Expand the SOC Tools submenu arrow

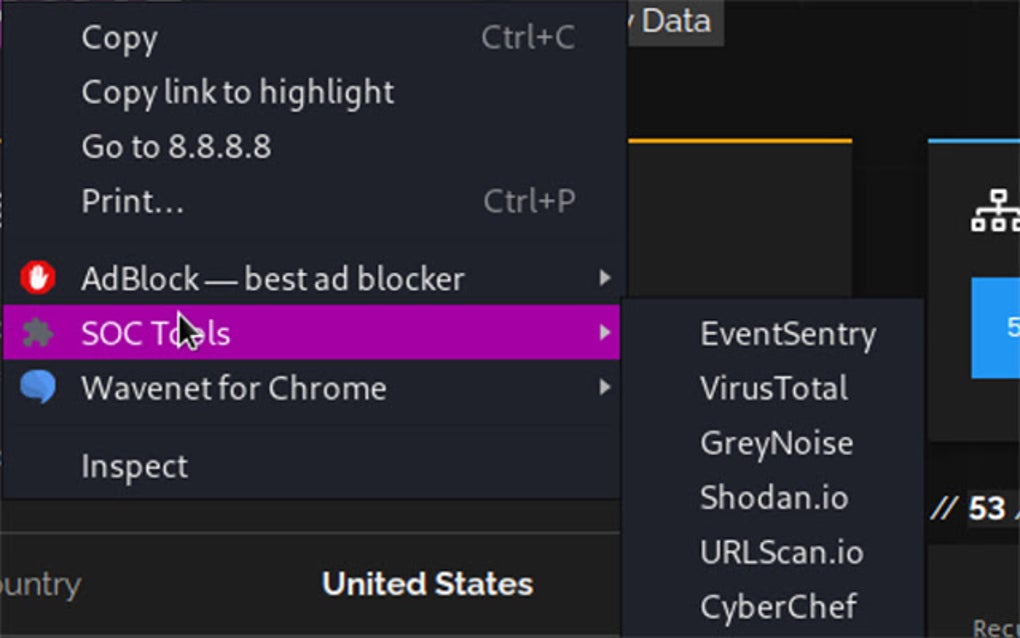608,333
